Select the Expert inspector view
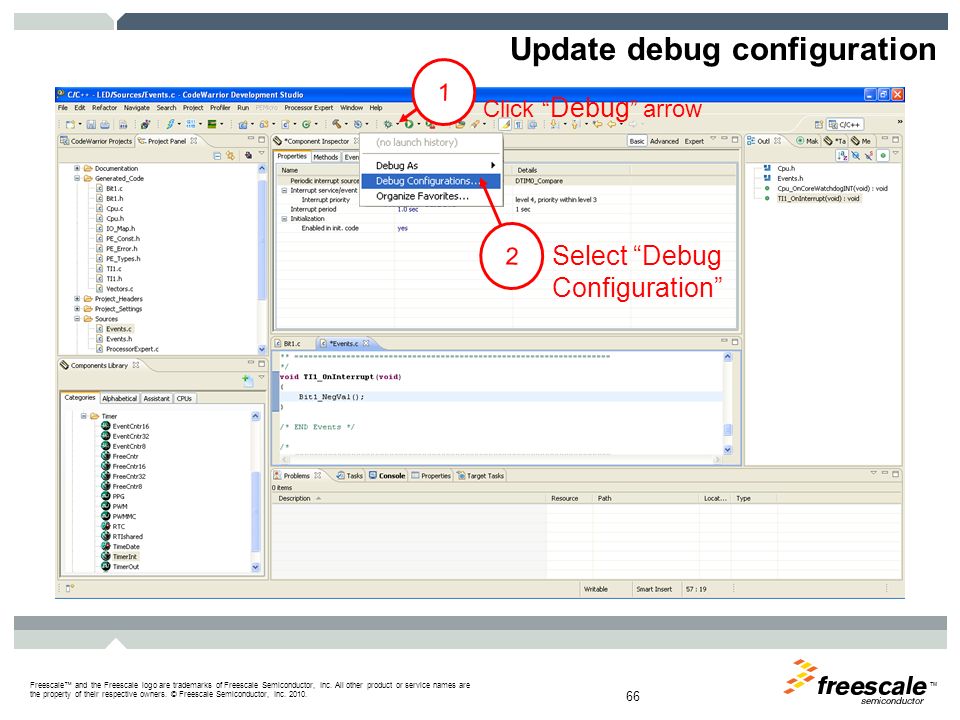This screenshot has width=960, height=720. click(694, 141)
